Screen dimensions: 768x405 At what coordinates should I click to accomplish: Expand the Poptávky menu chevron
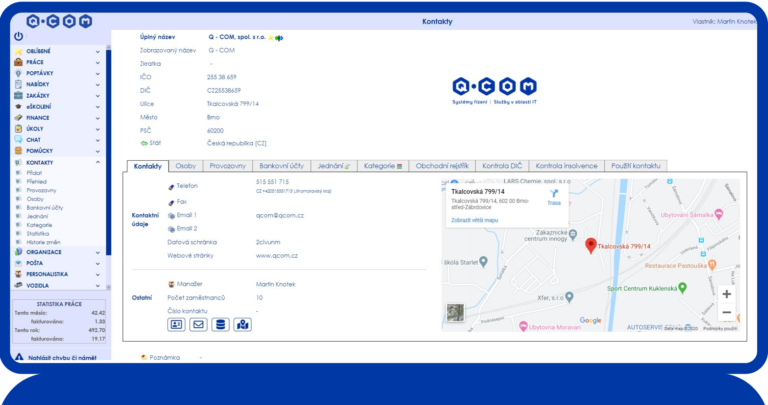click(x=97, y=73)
